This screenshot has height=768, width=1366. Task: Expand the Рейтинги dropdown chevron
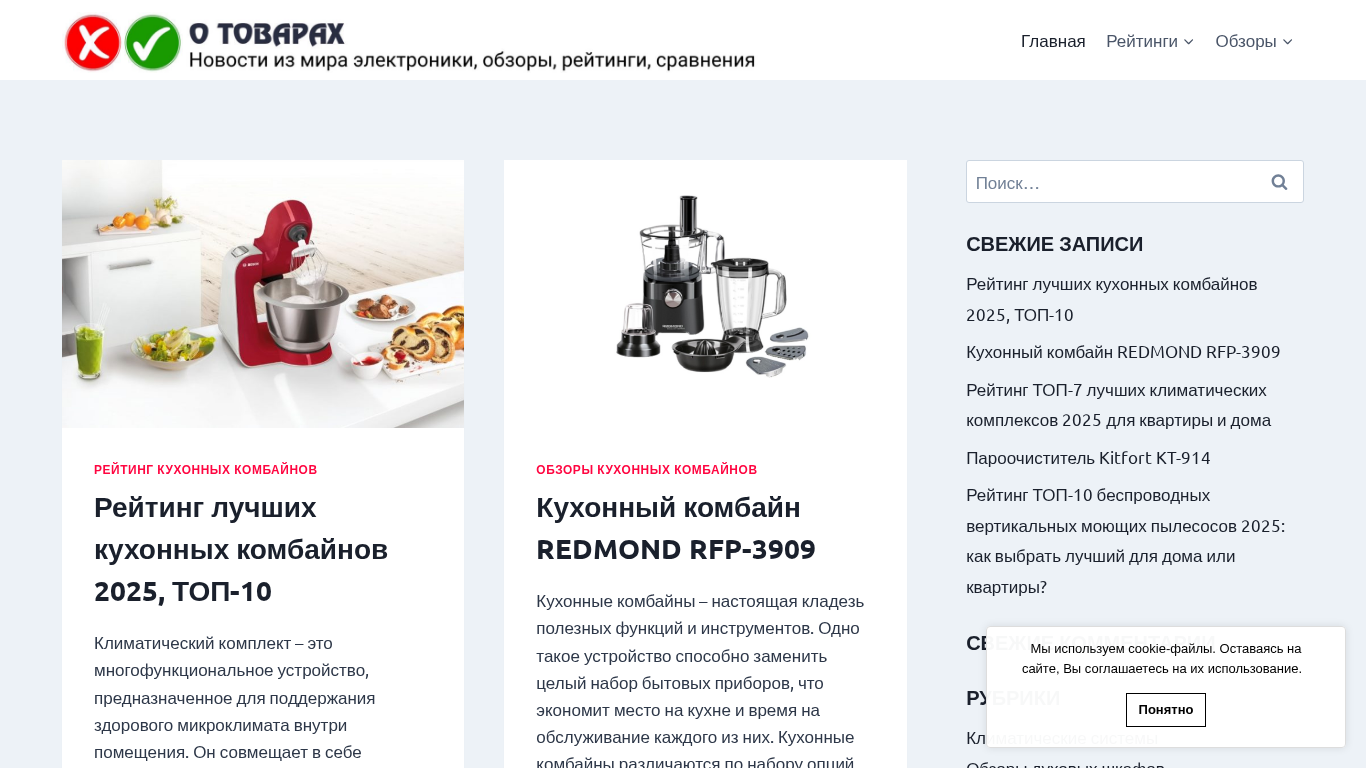(x=1188, y=42)
